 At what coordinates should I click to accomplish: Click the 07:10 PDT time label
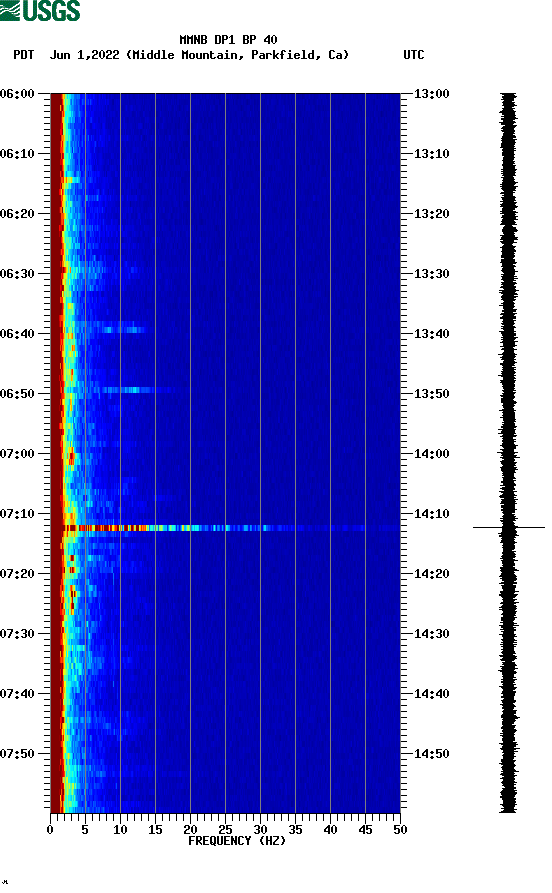(x=17, y=513)
